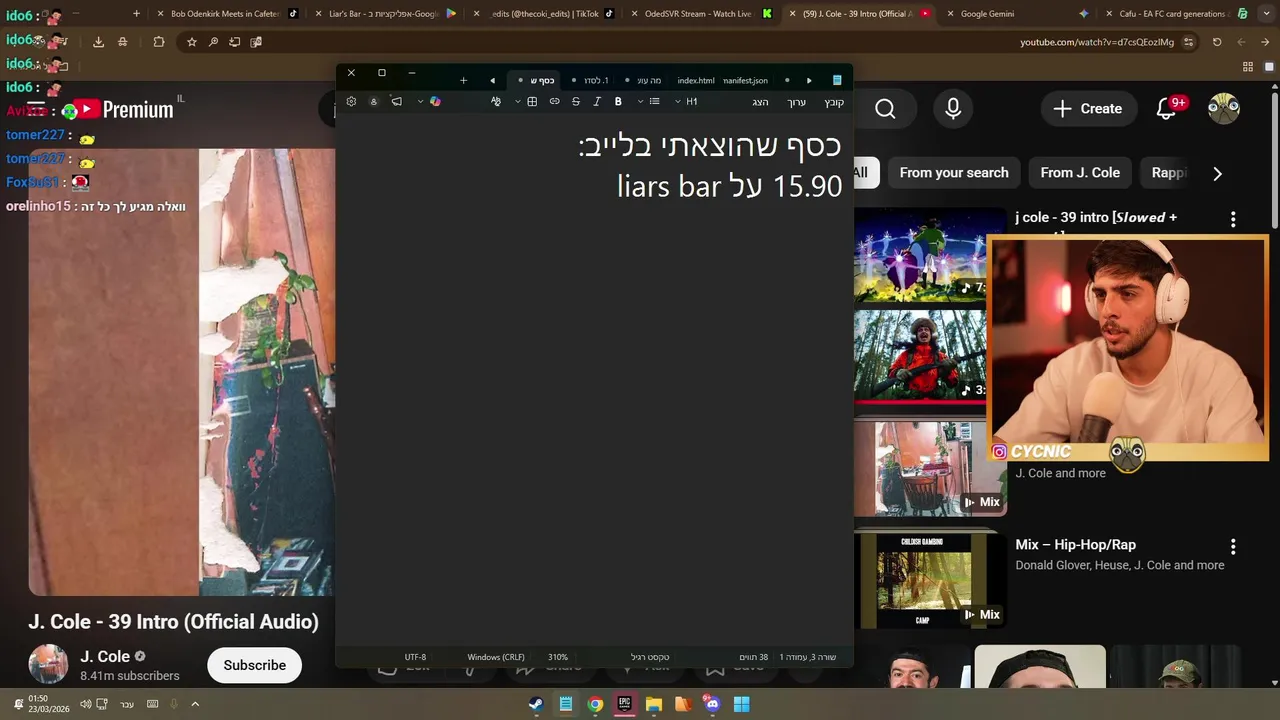Open the Mix – Hip-Hop/Rap title link
Screen dimensions: 1280x720
1075,545
